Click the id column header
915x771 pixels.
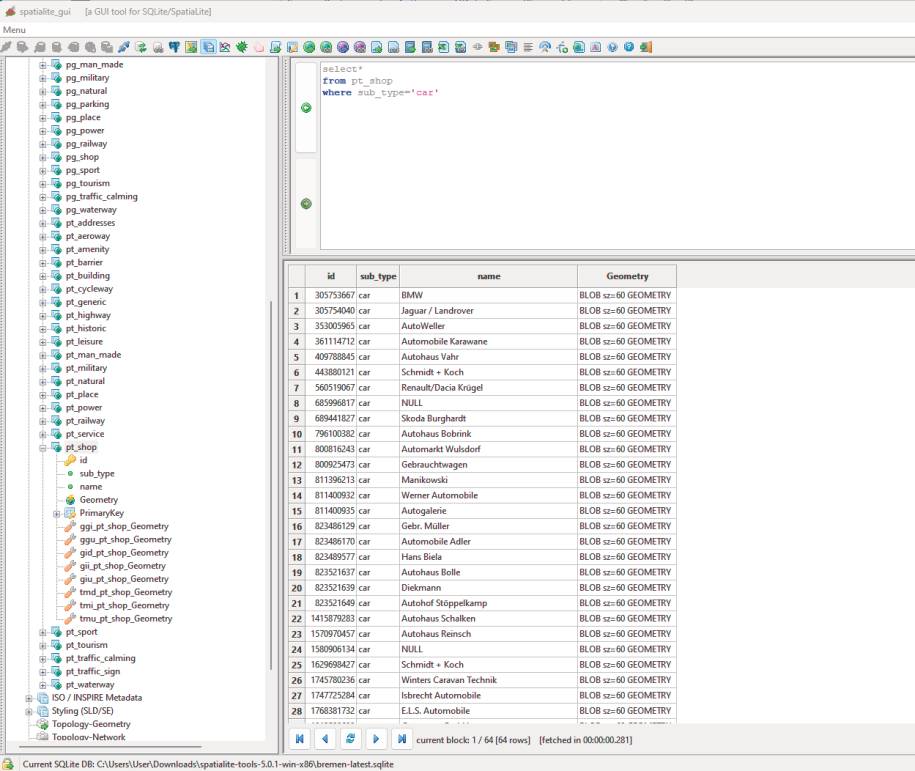point(331,276)
